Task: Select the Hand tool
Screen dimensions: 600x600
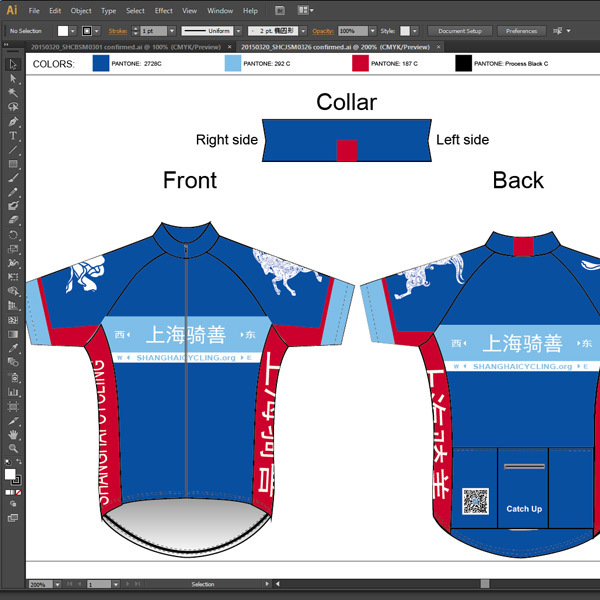Action: click(x=13, y=435)
